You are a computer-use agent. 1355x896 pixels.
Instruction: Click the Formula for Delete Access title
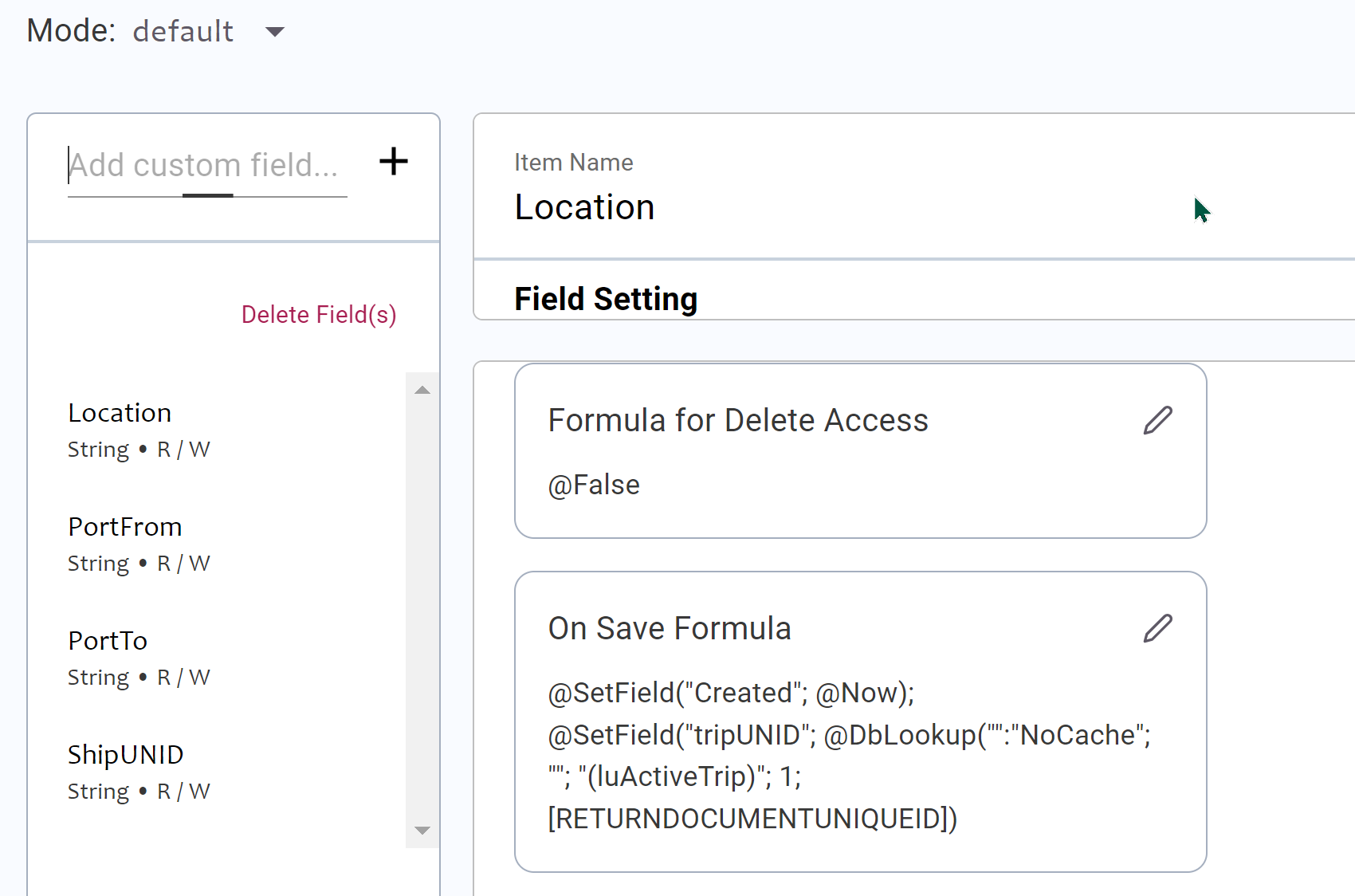[x=738, y=420]
